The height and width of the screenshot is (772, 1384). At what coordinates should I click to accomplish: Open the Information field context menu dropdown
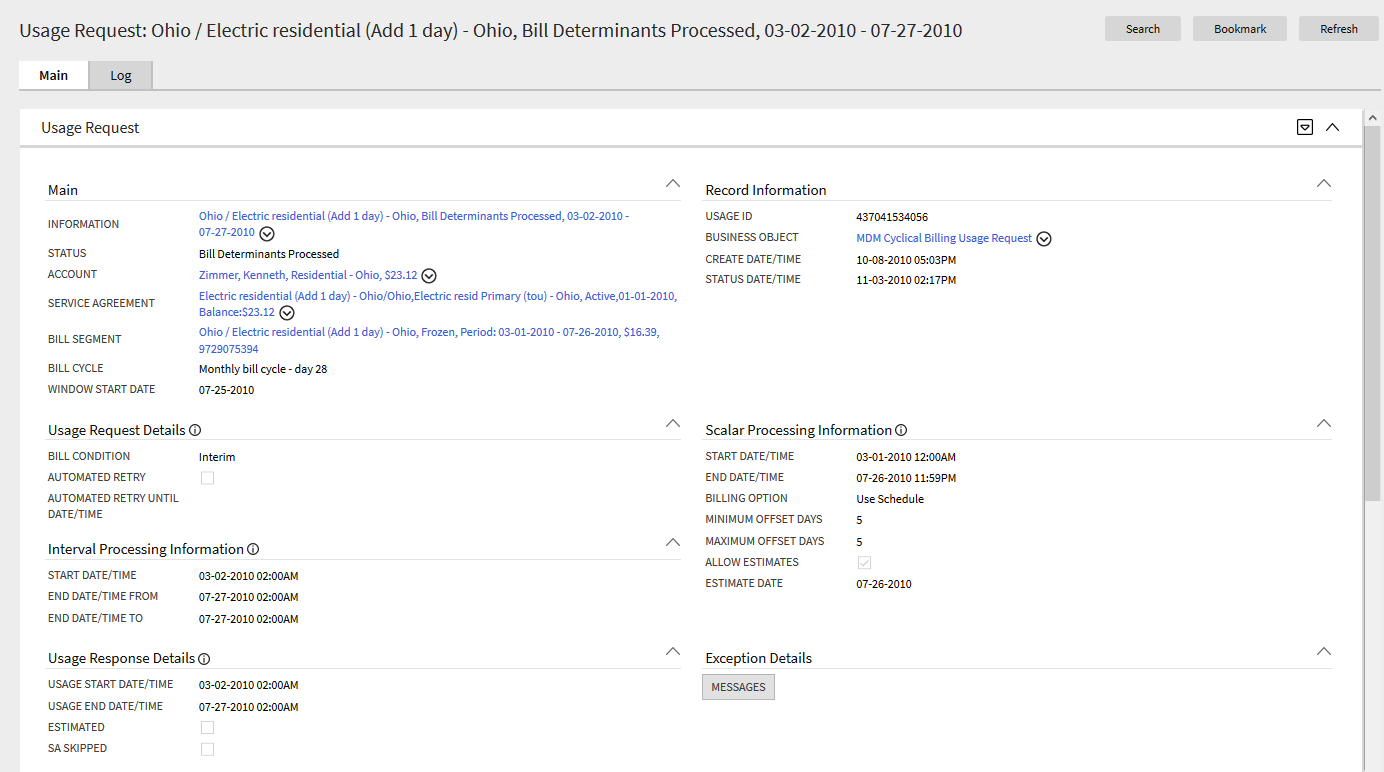pyautogui.click(x=266, y=233)
